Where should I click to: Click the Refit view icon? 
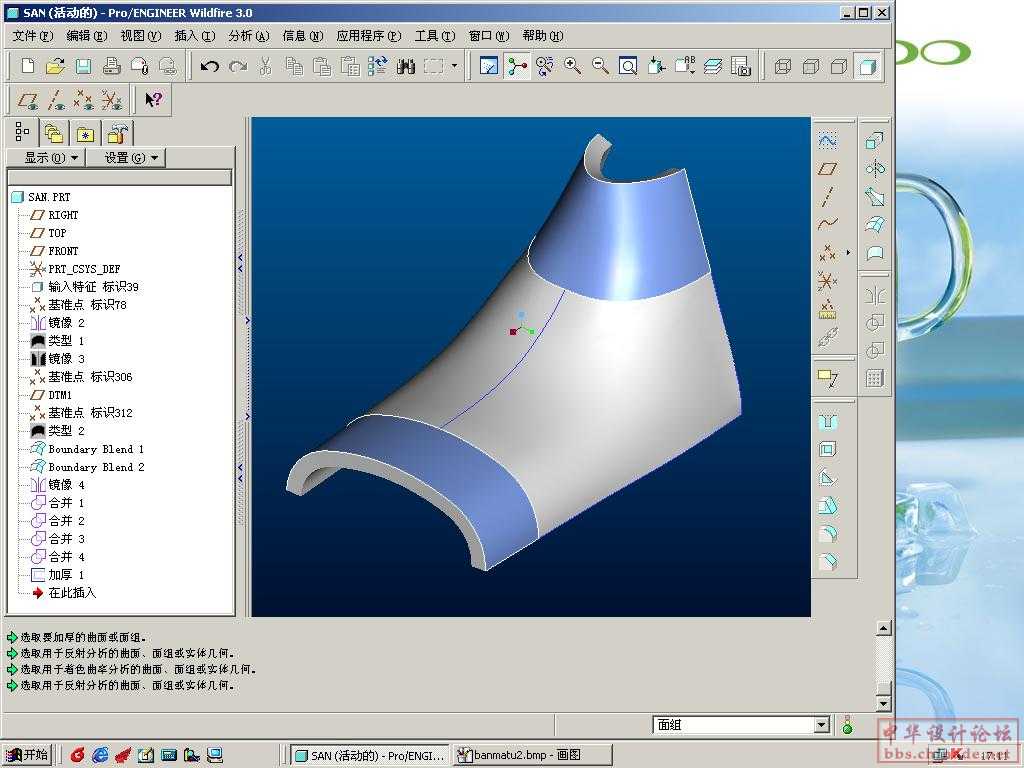coord(628,66)
